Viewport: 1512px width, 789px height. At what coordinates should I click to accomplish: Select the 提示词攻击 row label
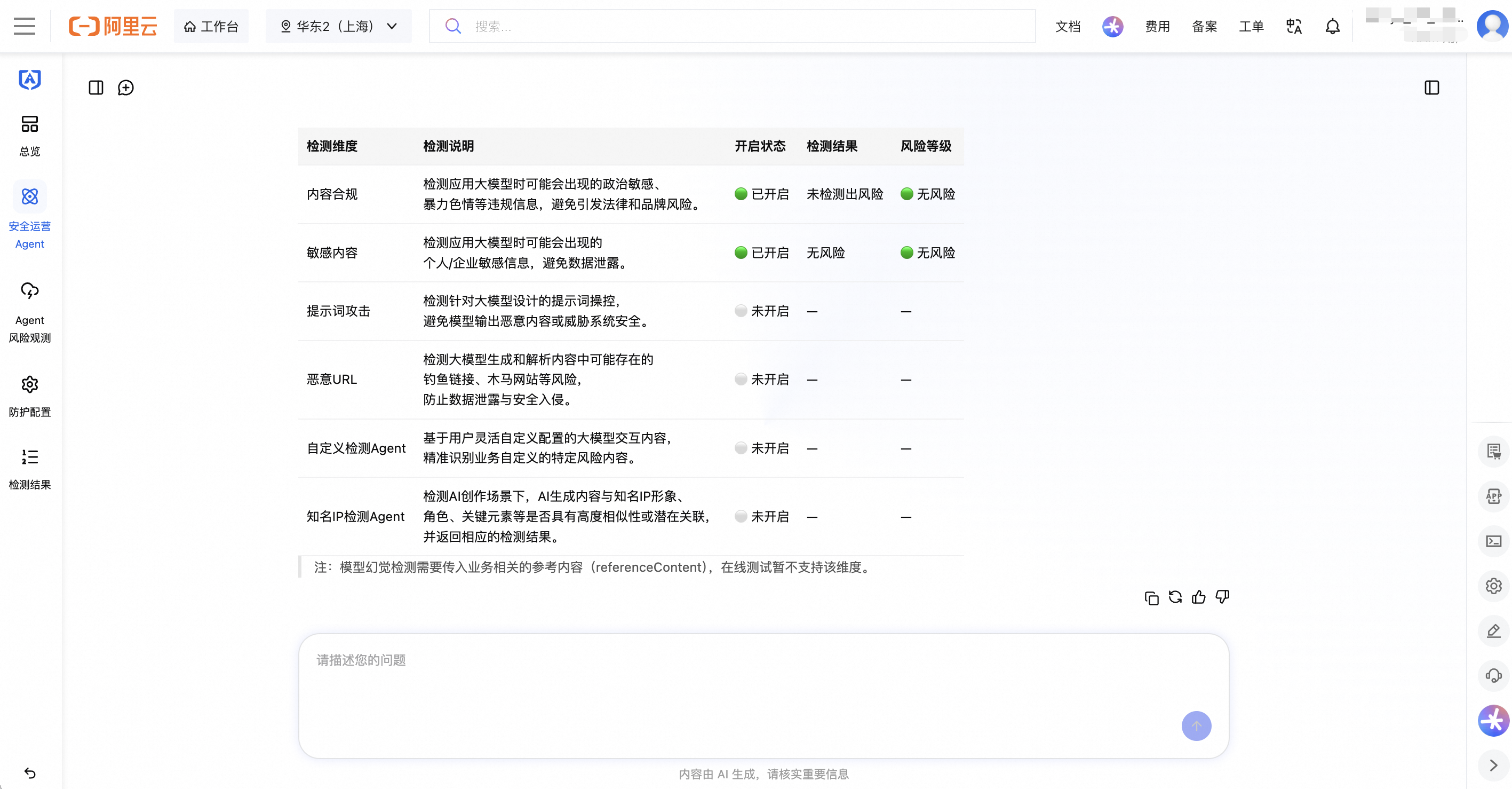338,311
